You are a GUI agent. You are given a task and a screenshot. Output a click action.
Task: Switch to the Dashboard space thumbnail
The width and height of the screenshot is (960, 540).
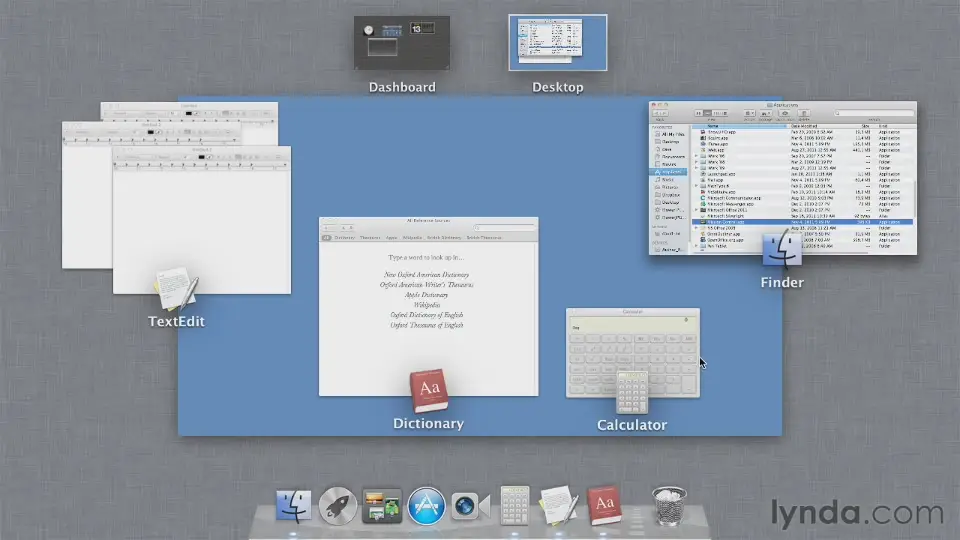[x=402, y=43]
